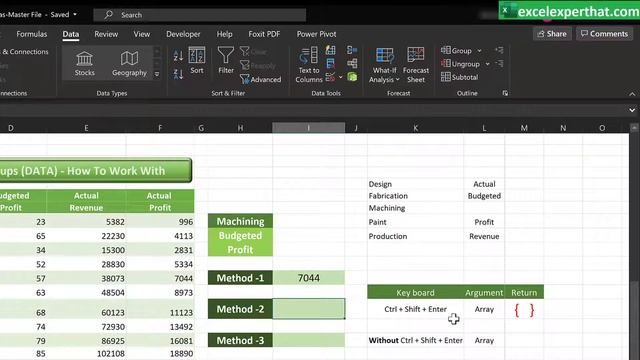Collapse the ribbon with the chevron
The width and height of the screenshot is (640, 360).
(x=632, y=94)
